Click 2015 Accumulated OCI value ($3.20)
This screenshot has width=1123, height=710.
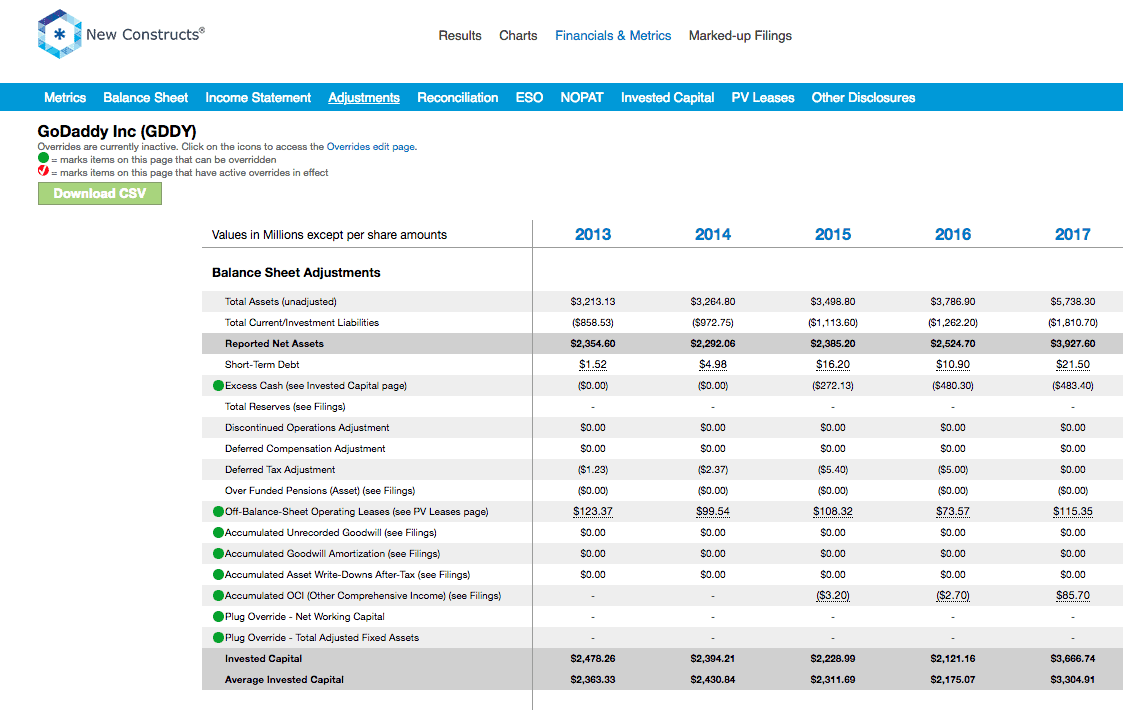[x=833, y=595]
